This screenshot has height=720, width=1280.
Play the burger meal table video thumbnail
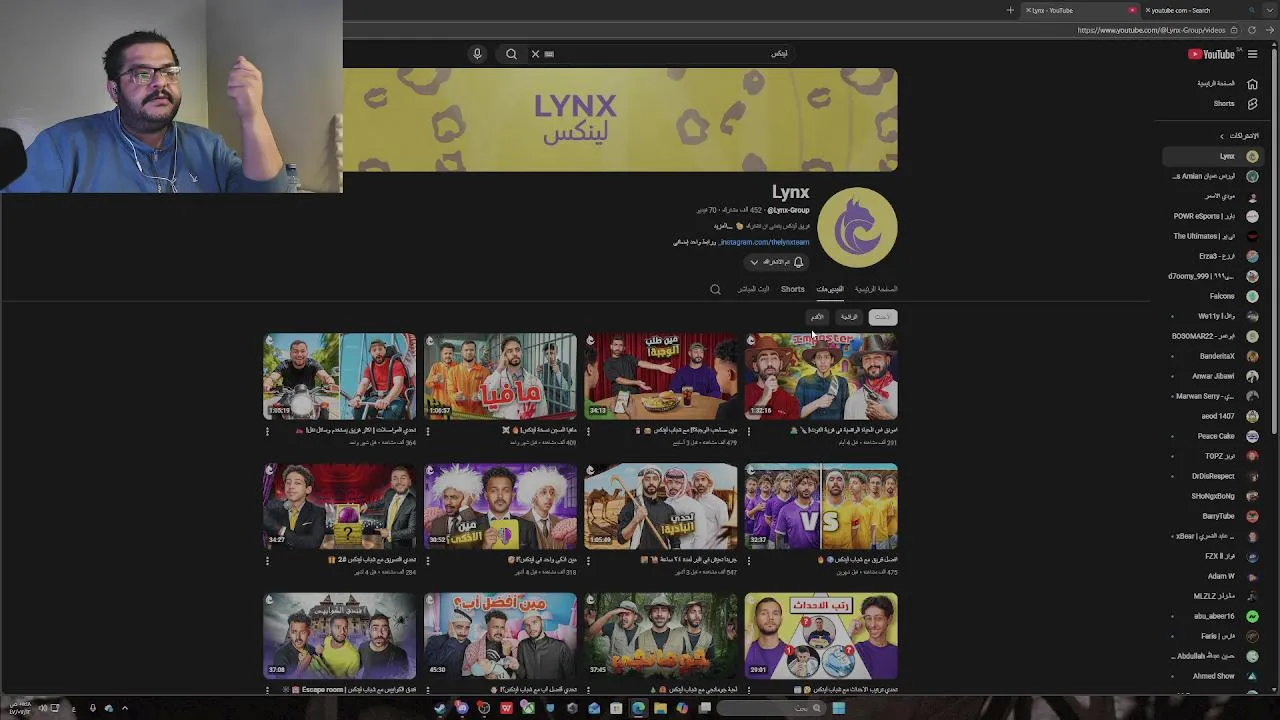click(x=661, y=376)
